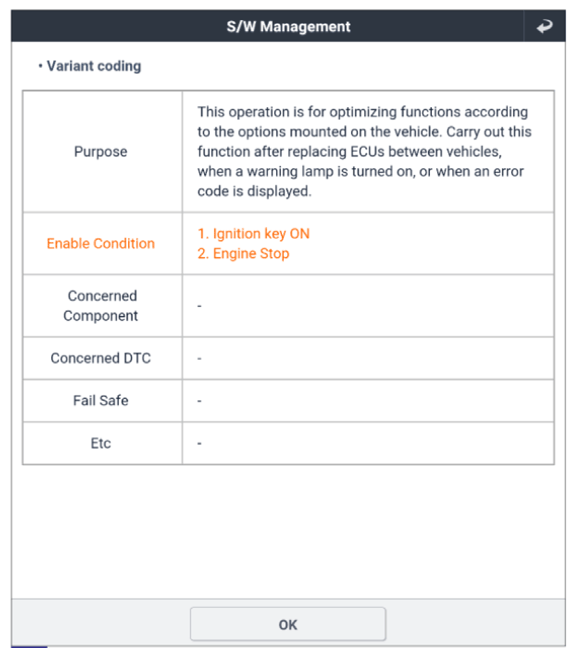Click the Concerned Component value cell
576x657 pixels.
click(368, 305)
